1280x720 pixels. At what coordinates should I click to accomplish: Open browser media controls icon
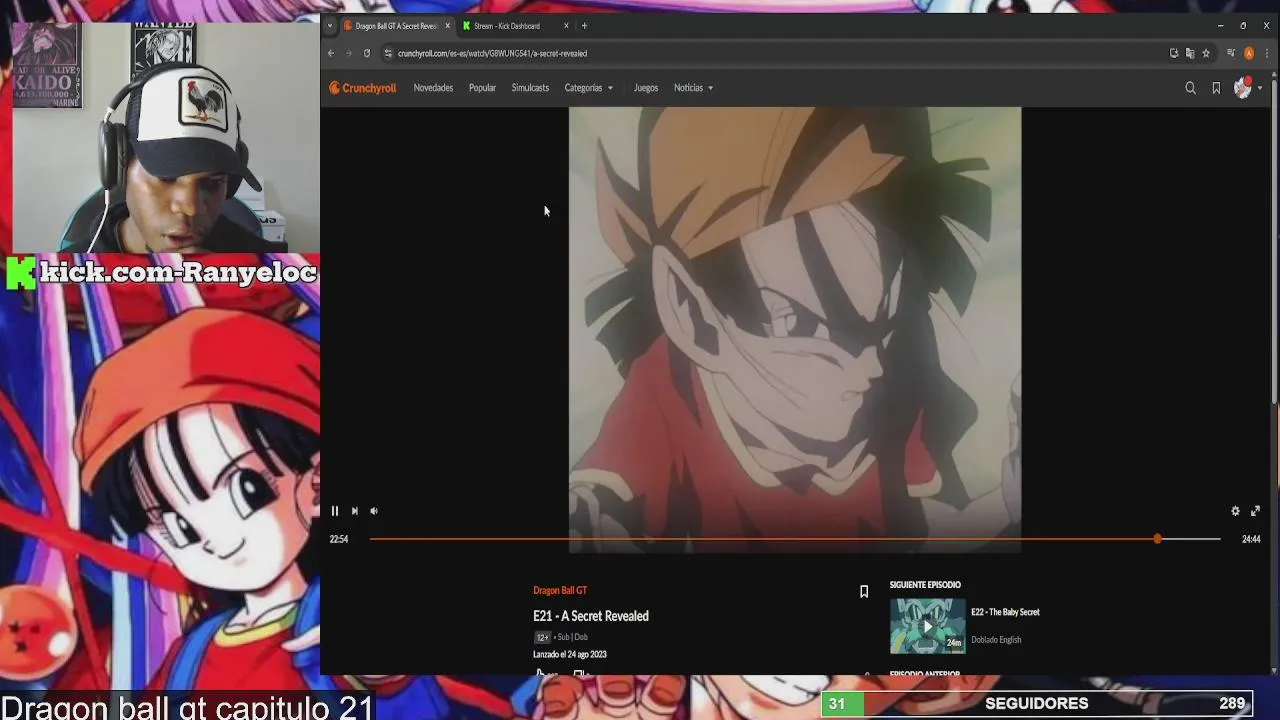1231,53
